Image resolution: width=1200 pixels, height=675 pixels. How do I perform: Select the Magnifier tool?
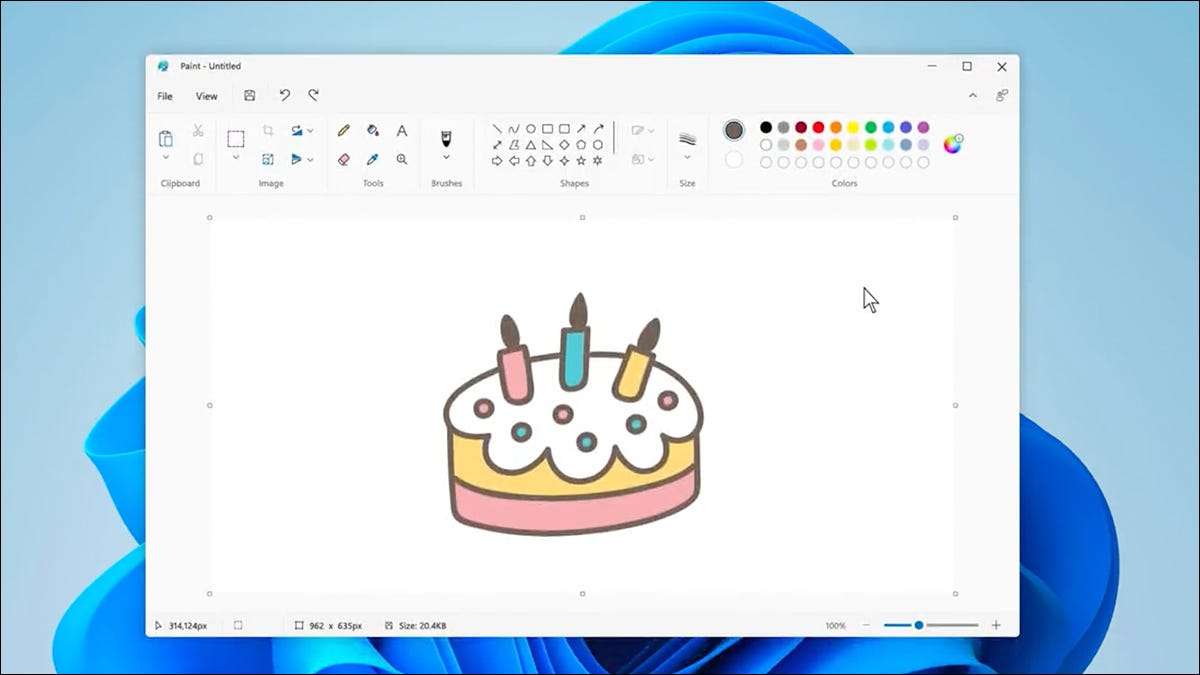click(402, 159)
